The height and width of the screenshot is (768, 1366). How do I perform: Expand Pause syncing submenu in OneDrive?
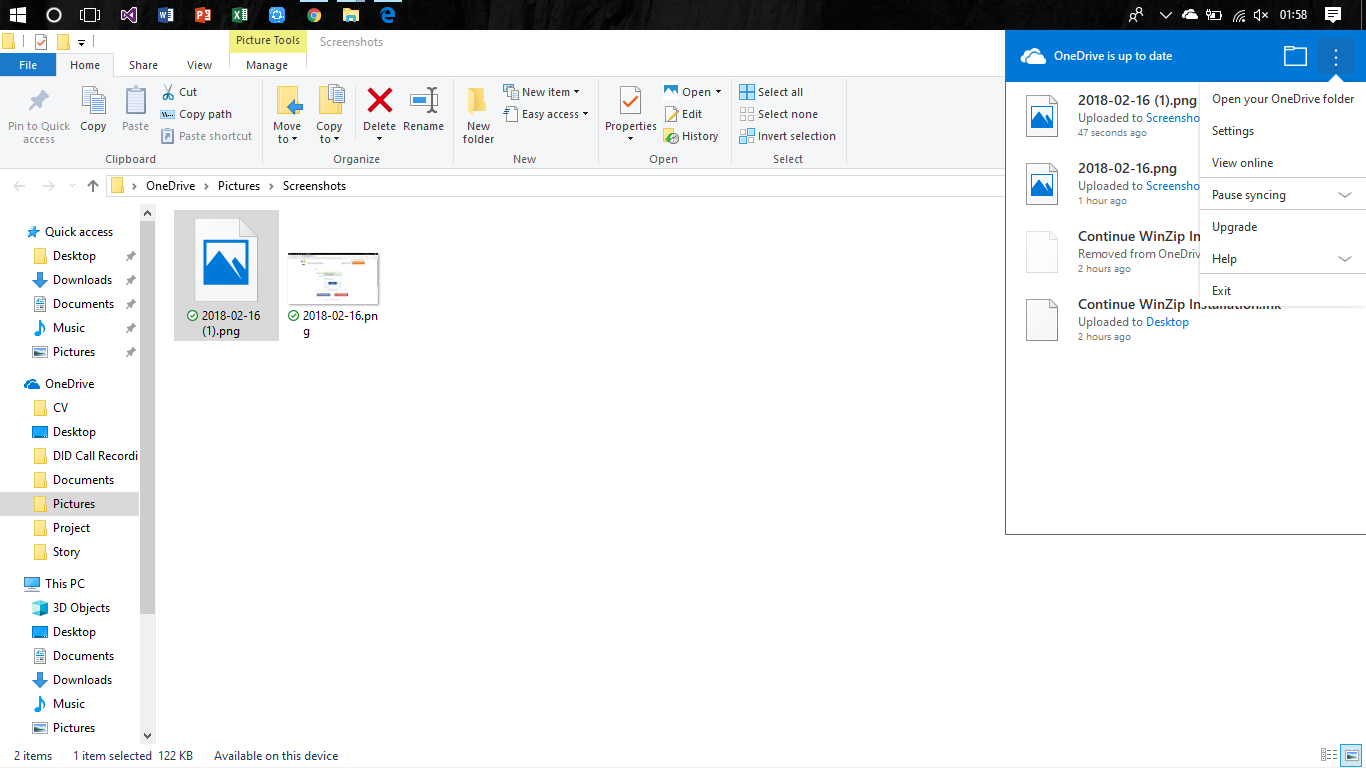pos(1345,195)
